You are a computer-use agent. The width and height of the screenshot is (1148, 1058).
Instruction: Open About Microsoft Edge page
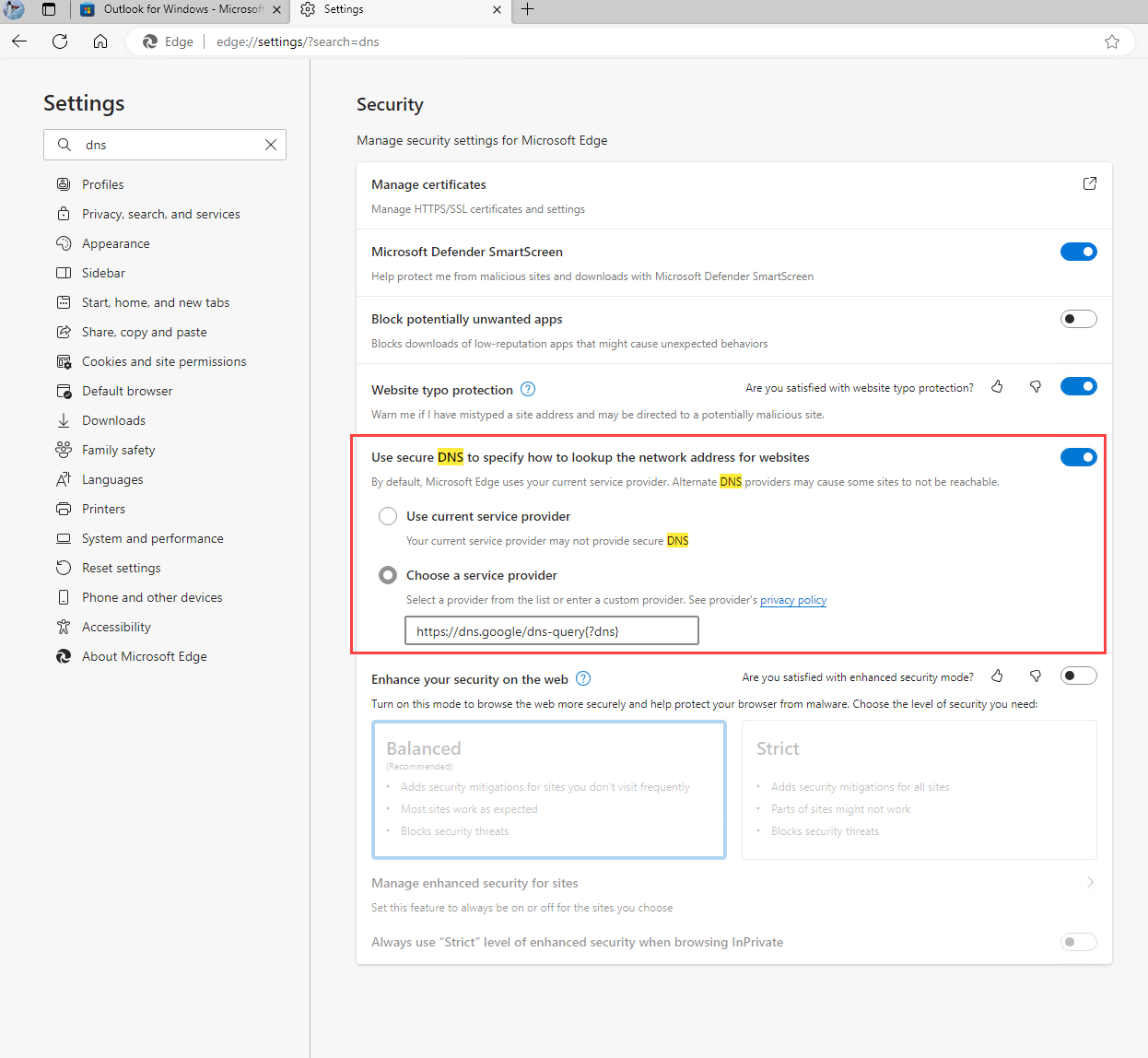pyautogui.click(x=145, y=656)
